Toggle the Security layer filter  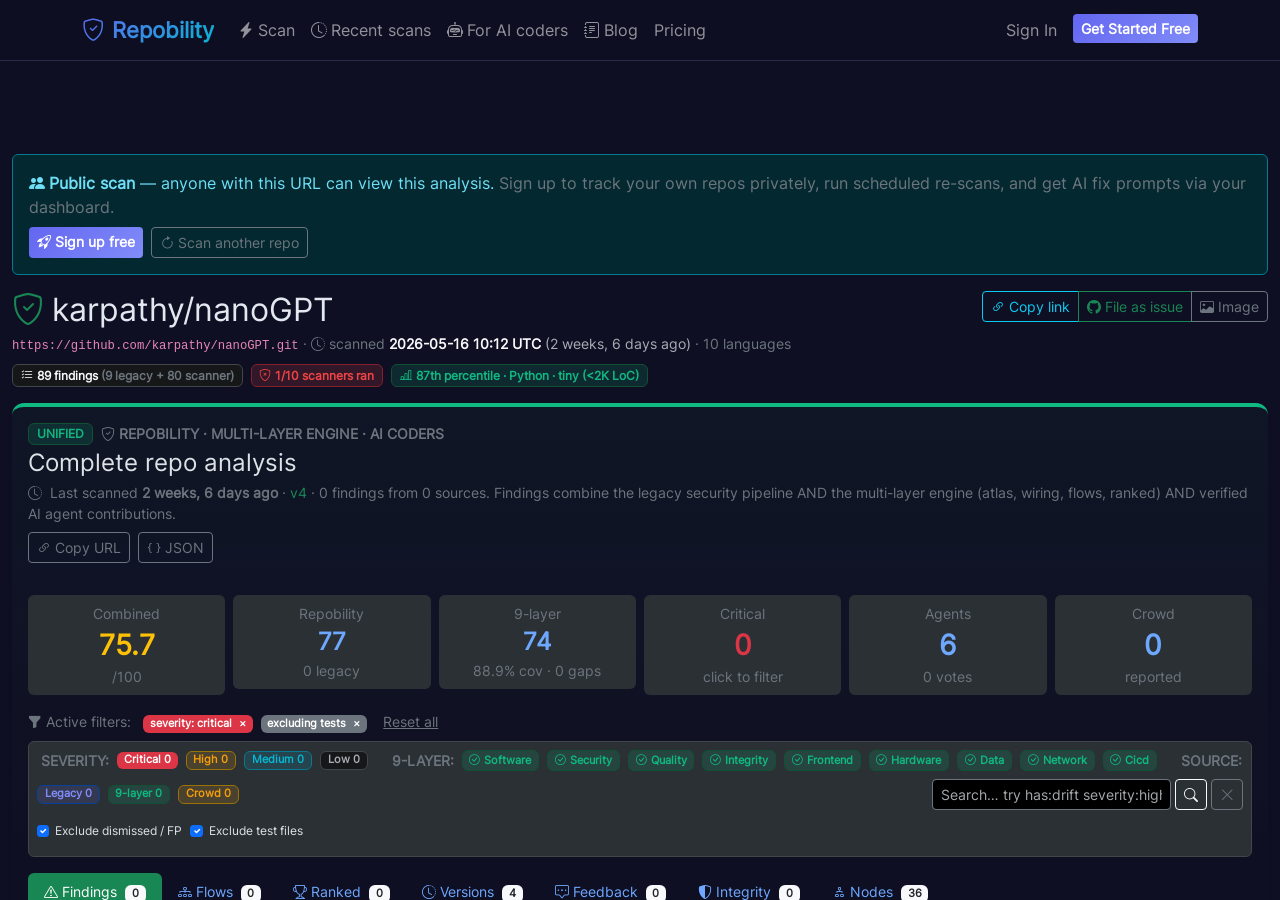584,760
